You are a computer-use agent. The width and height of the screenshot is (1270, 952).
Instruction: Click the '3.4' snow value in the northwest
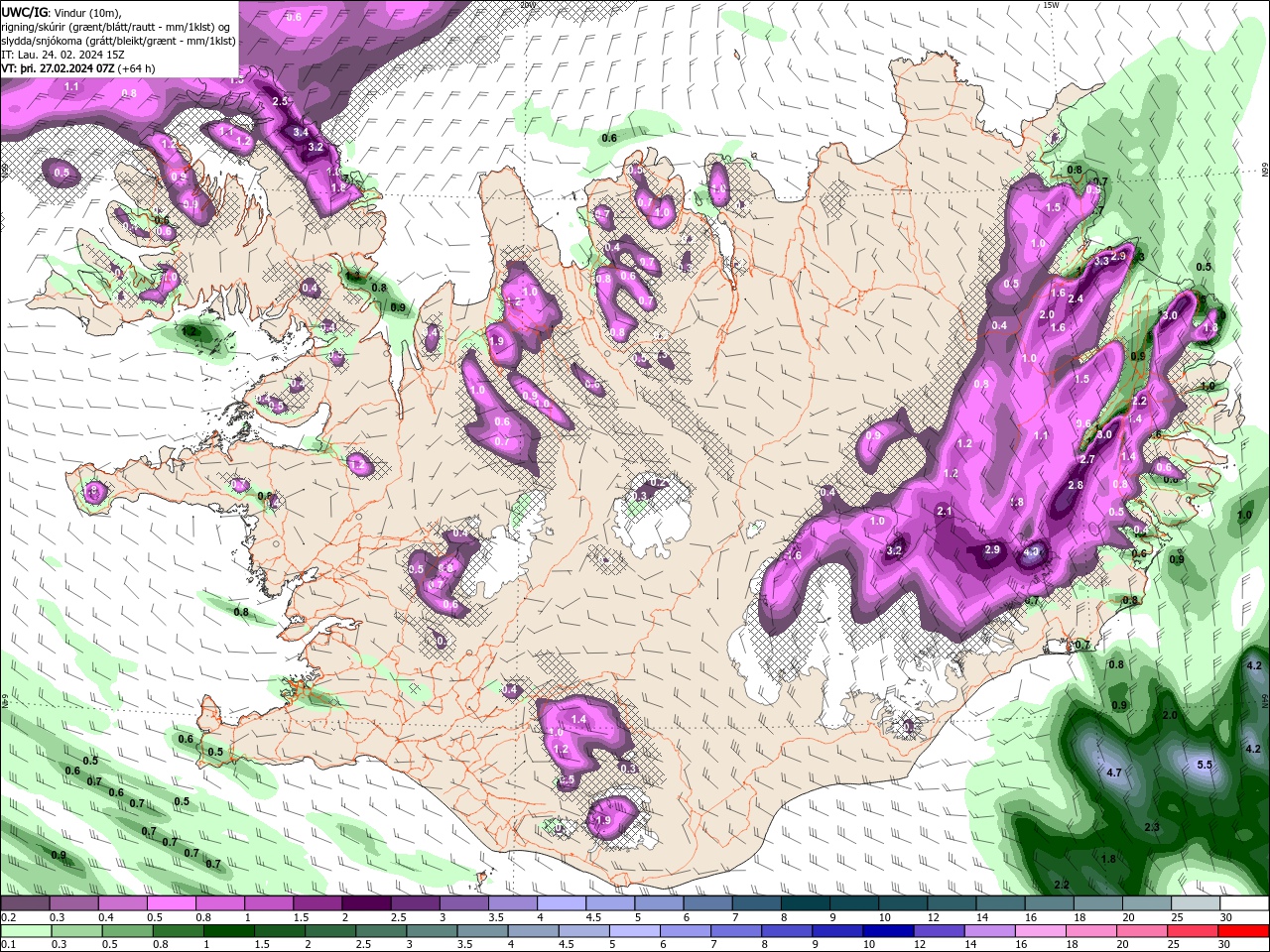pos(302,131)
